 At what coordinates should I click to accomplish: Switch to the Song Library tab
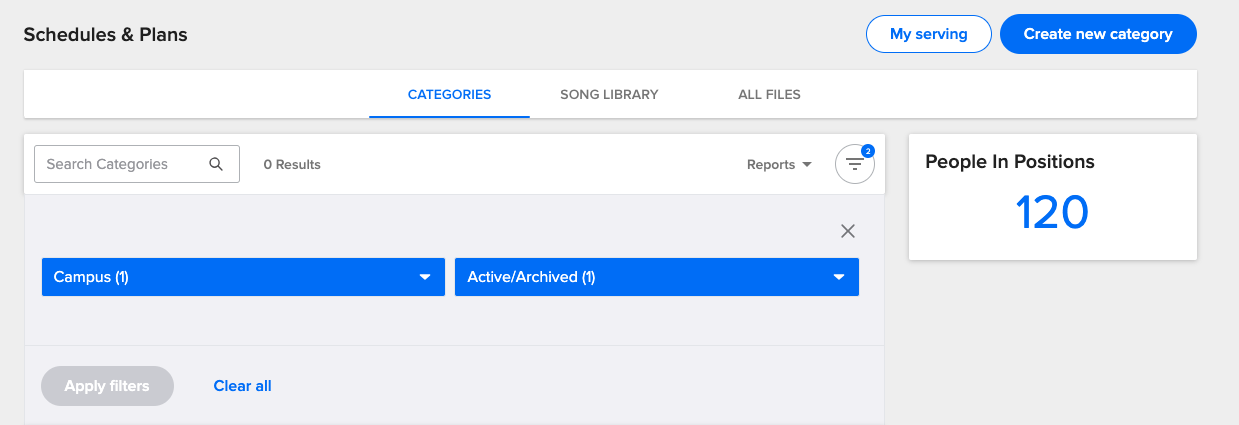609,95
